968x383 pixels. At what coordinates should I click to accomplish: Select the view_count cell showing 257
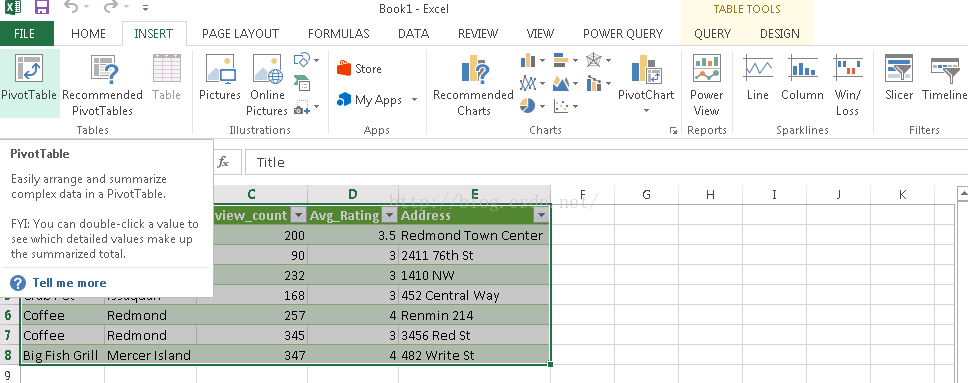click(252, 315)
